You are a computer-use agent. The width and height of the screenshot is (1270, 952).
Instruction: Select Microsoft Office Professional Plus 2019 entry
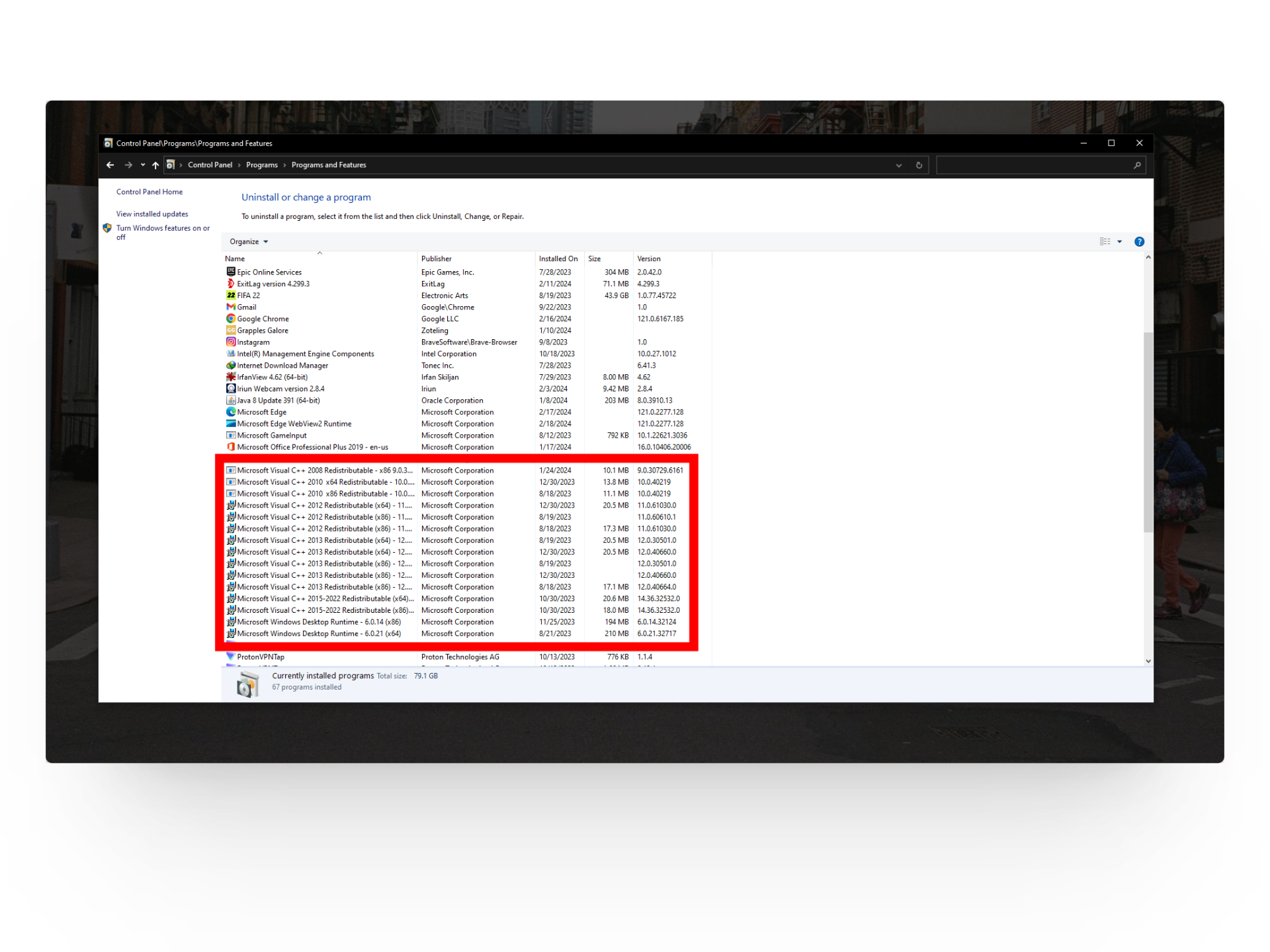tap(312, 448)
